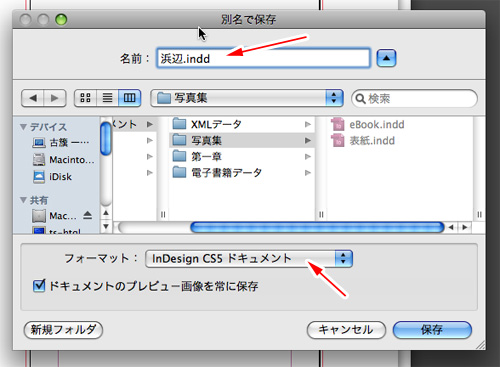Click the キャンセル button
The height and width of the screenshot is (367, 500).
pos(346,330)
